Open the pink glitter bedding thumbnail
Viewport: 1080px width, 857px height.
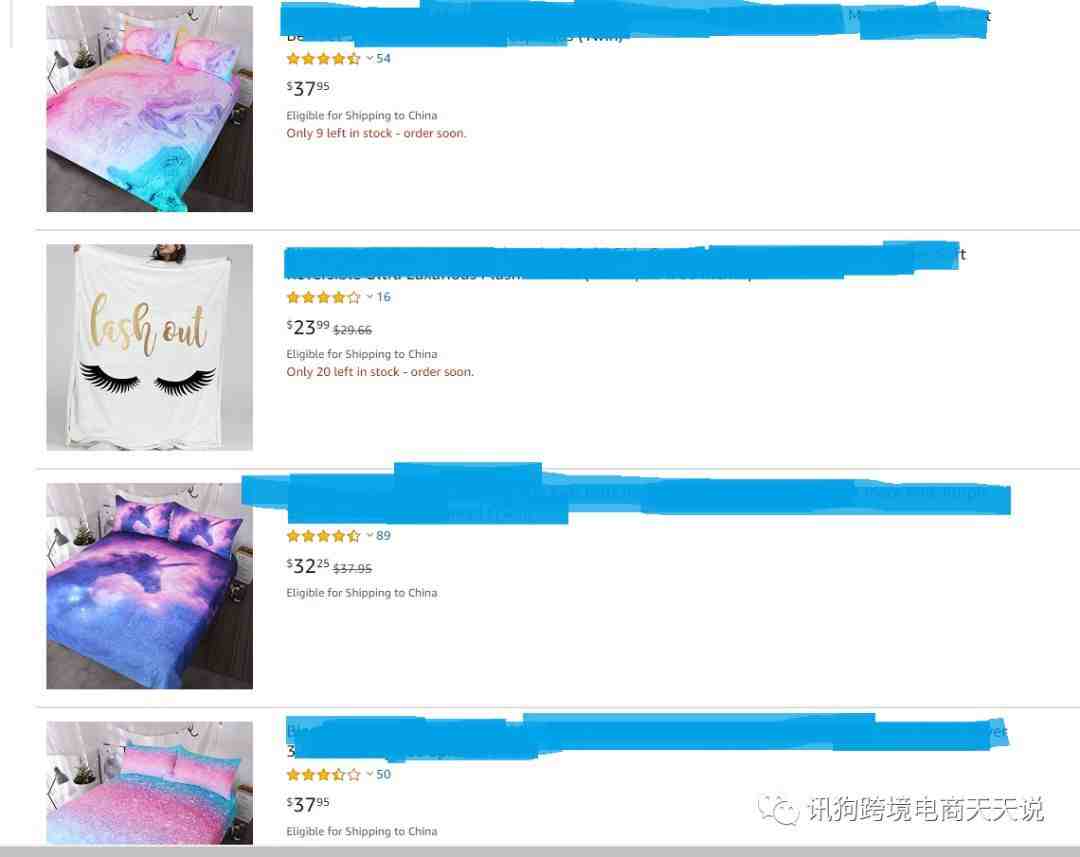[149, 783]
